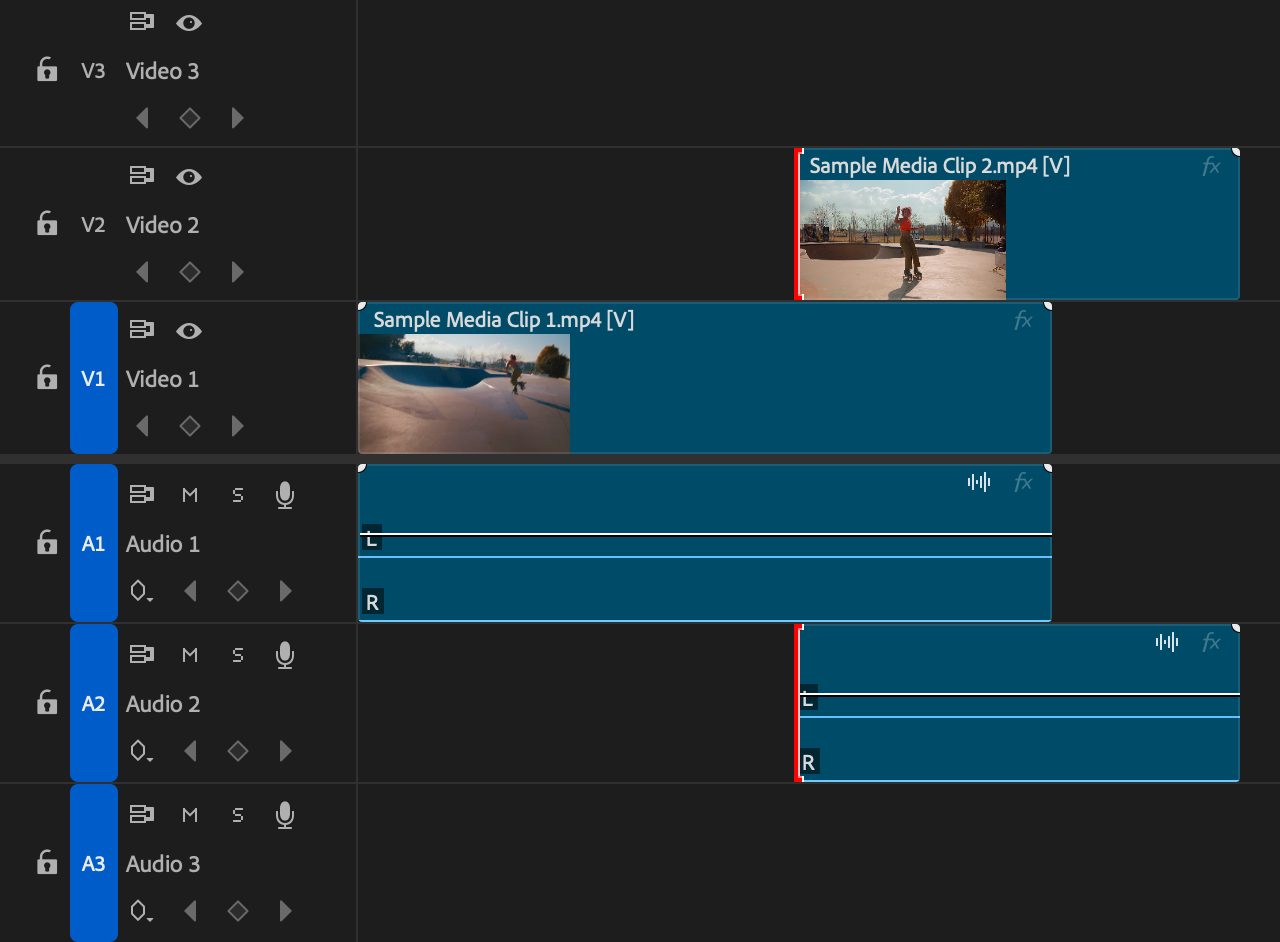Toggle A2 track targeting button
This screenshot has height=942, width=1280.
point(93,703)
